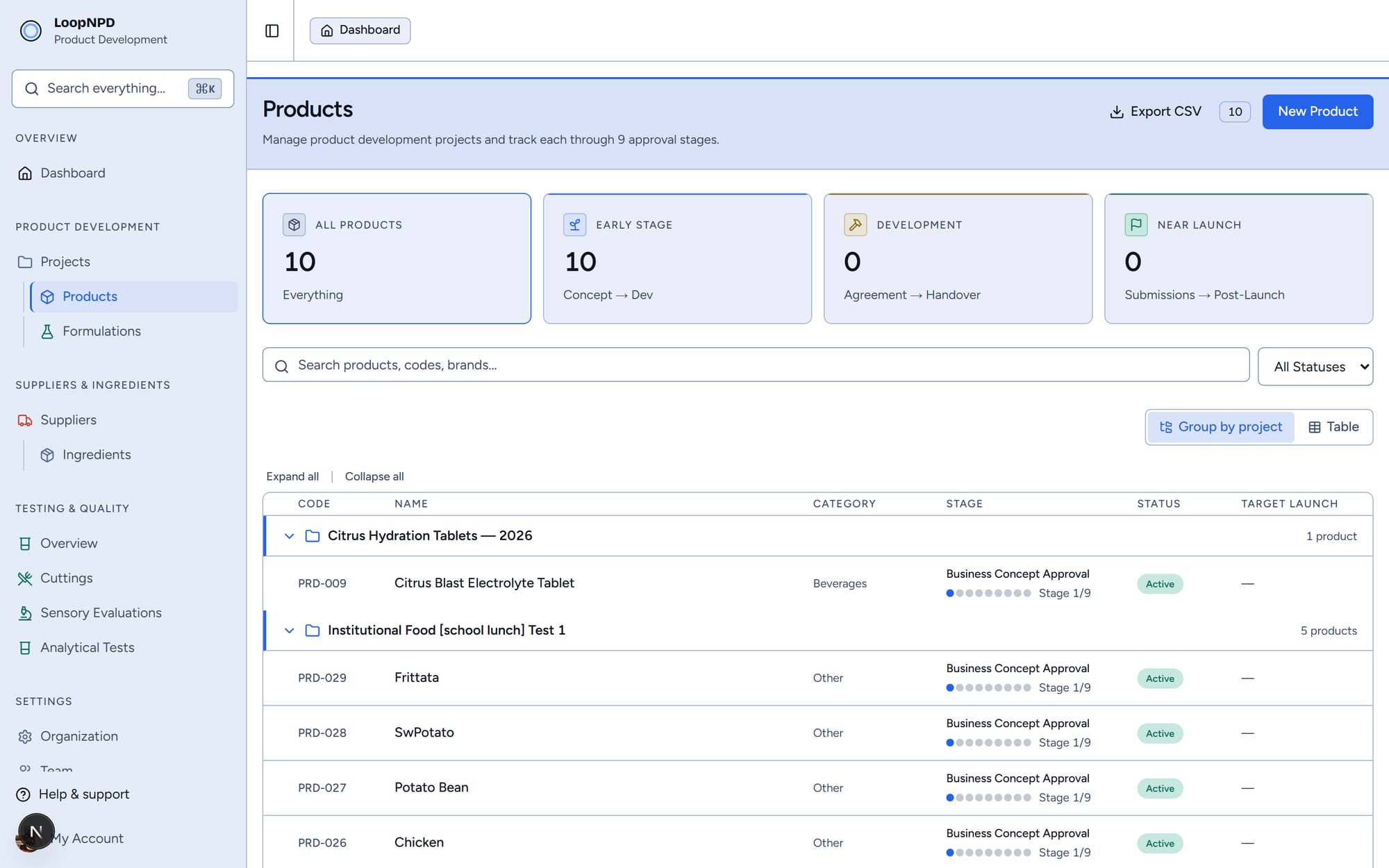Select the Near Launch summary card
The width and height of the screenshot is (1389, 868).
pos(1238,258)
